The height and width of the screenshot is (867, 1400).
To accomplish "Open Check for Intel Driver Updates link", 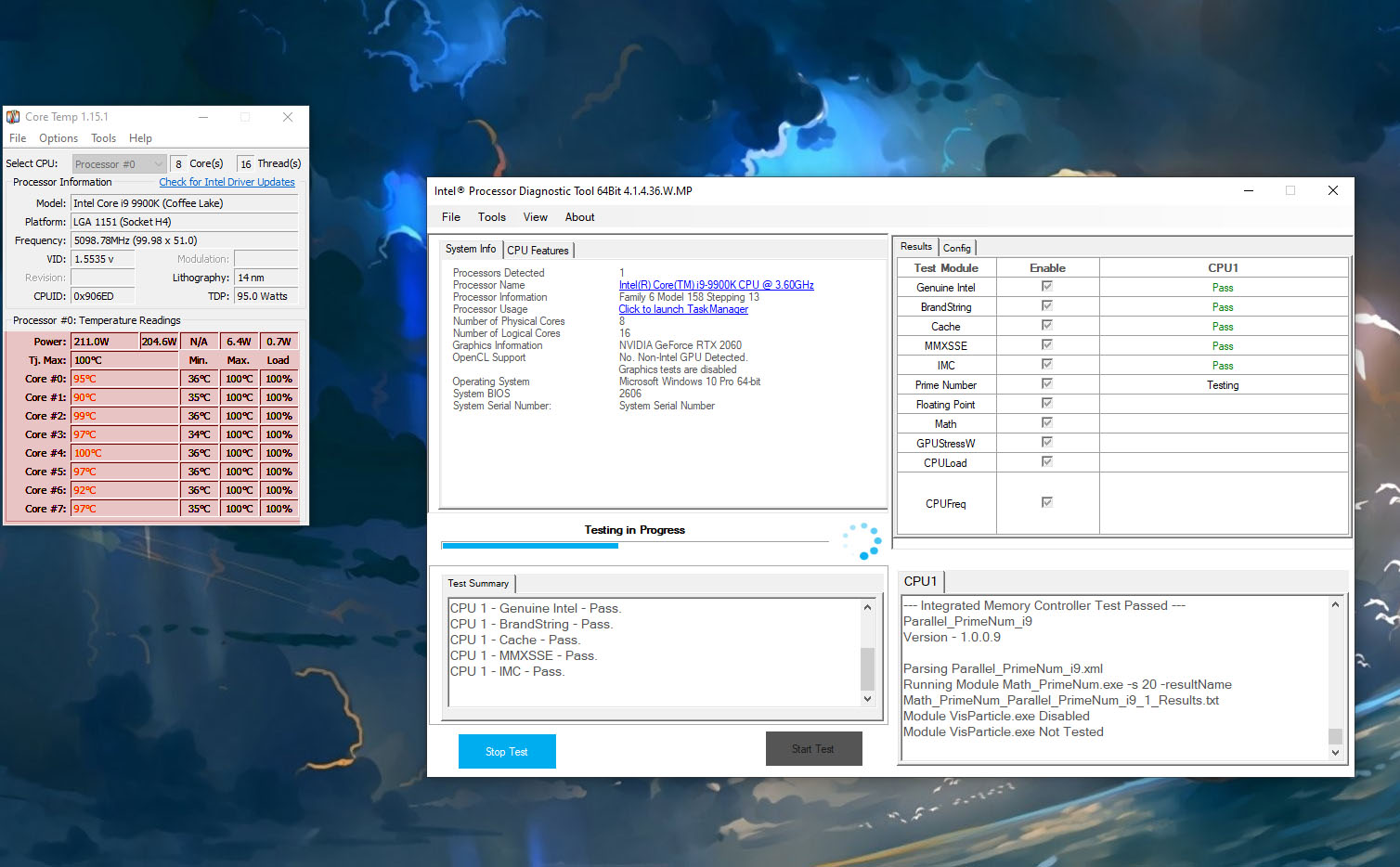I will [227, 182].
